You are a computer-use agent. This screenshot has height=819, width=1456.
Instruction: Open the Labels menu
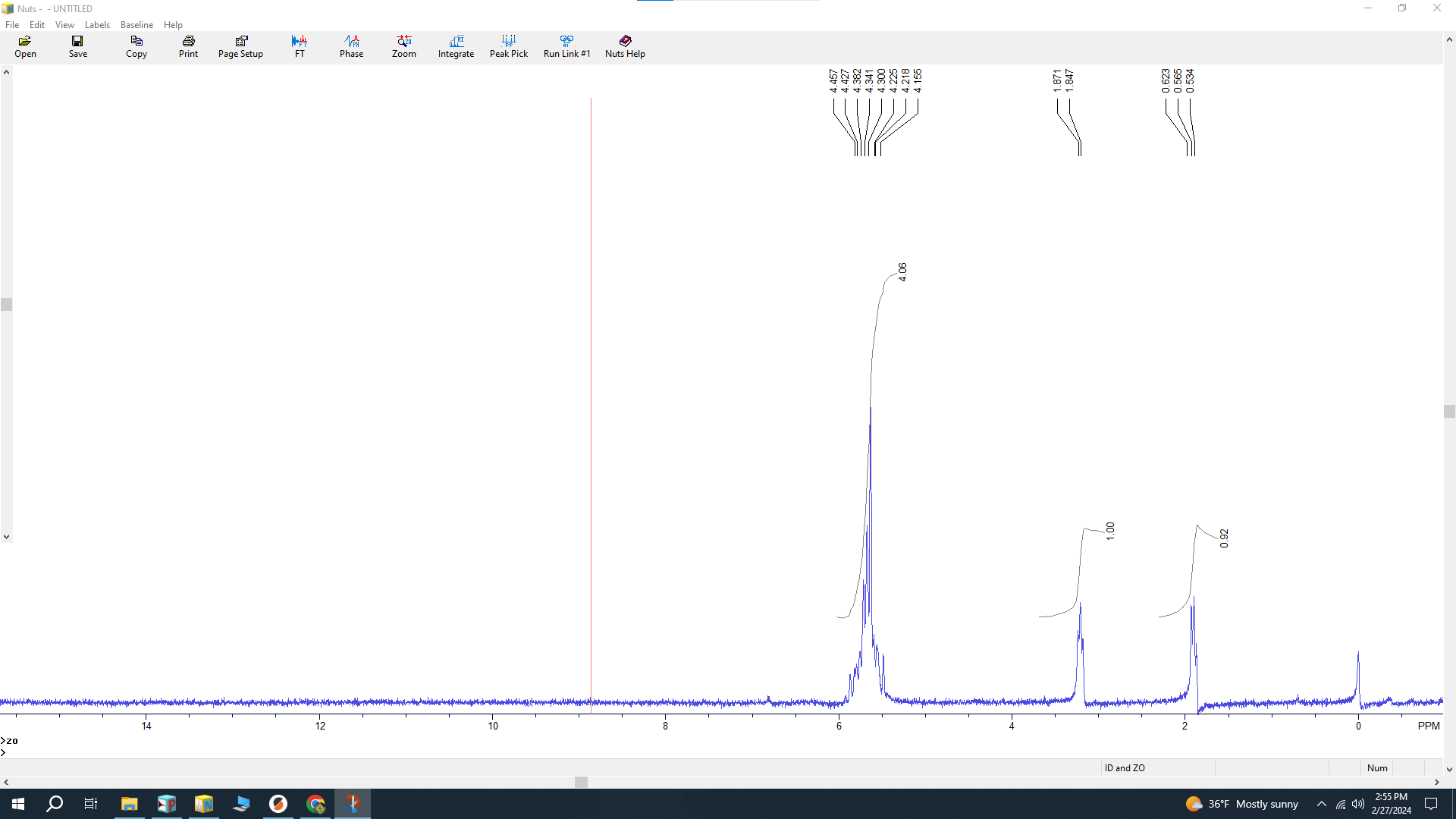97,24
